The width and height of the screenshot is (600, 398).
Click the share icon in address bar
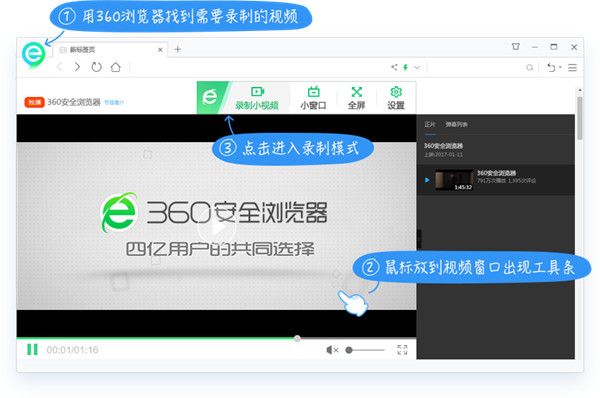[x=394, y=67]
